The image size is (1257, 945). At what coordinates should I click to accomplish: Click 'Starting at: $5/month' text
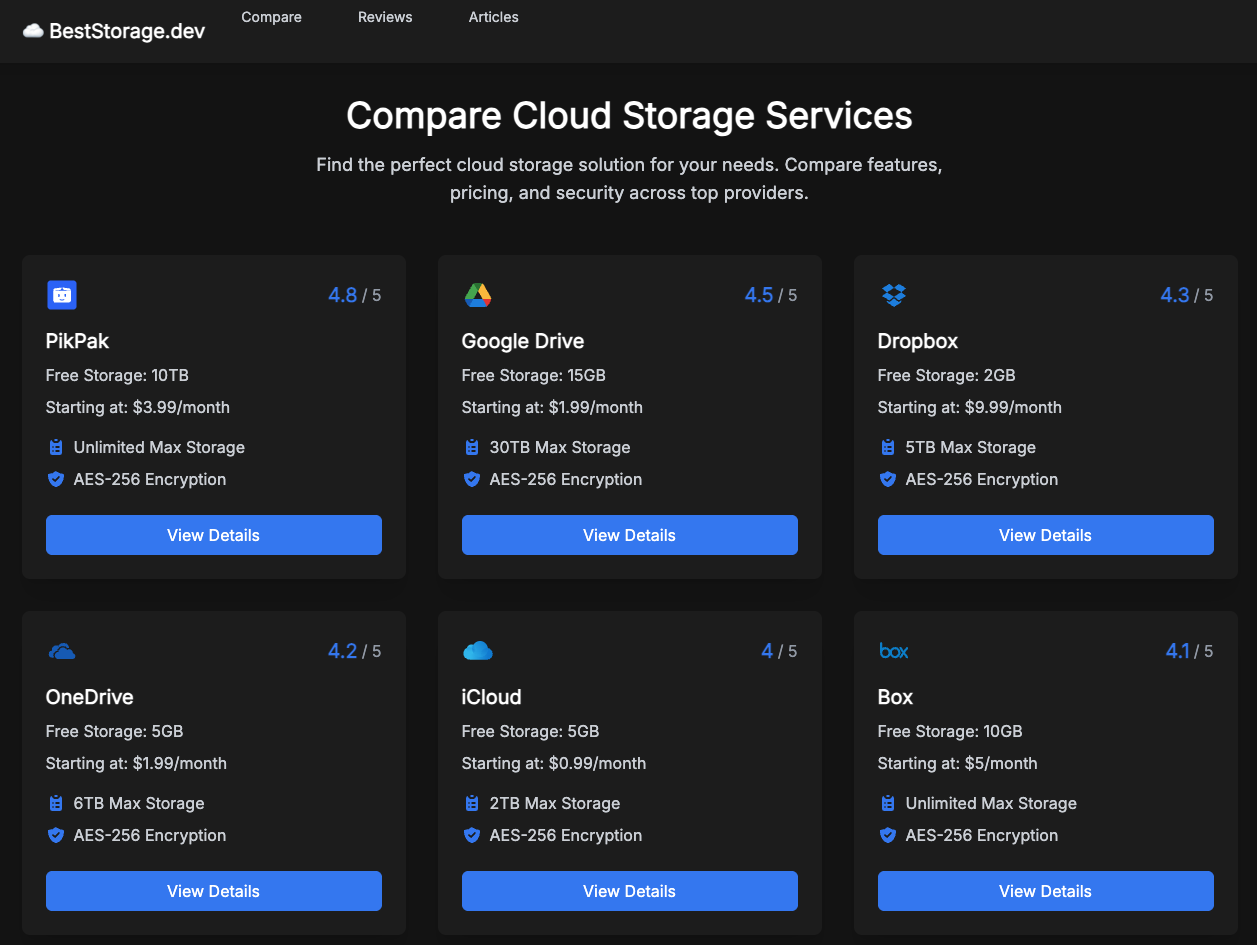[x=958, y=763]
